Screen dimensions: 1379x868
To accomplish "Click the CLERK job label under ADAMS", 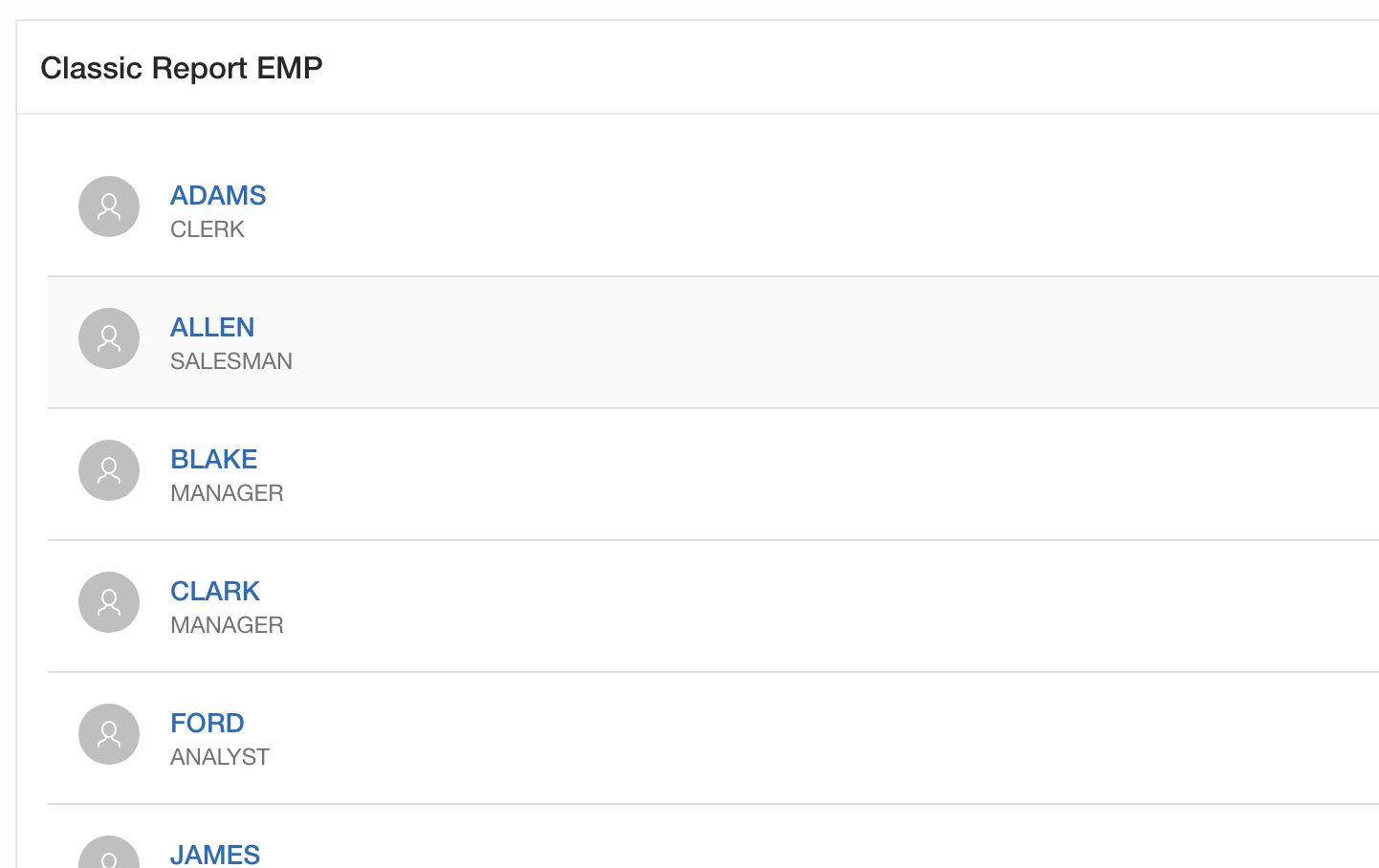I will click(208, 229).
